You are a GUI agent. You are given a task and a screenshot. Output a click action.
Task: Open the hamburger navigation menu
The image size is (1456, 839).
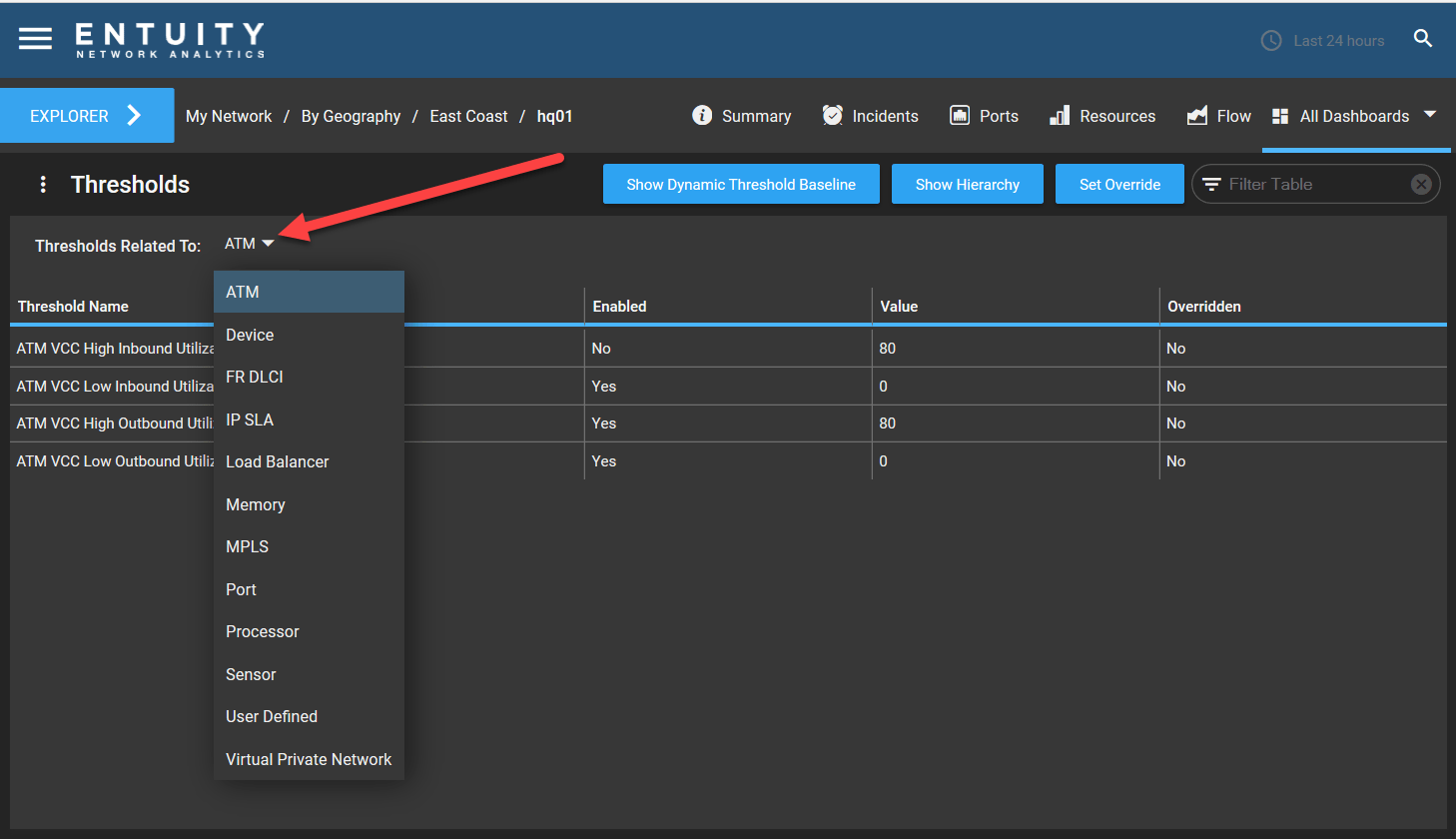[x=36, y=39]
